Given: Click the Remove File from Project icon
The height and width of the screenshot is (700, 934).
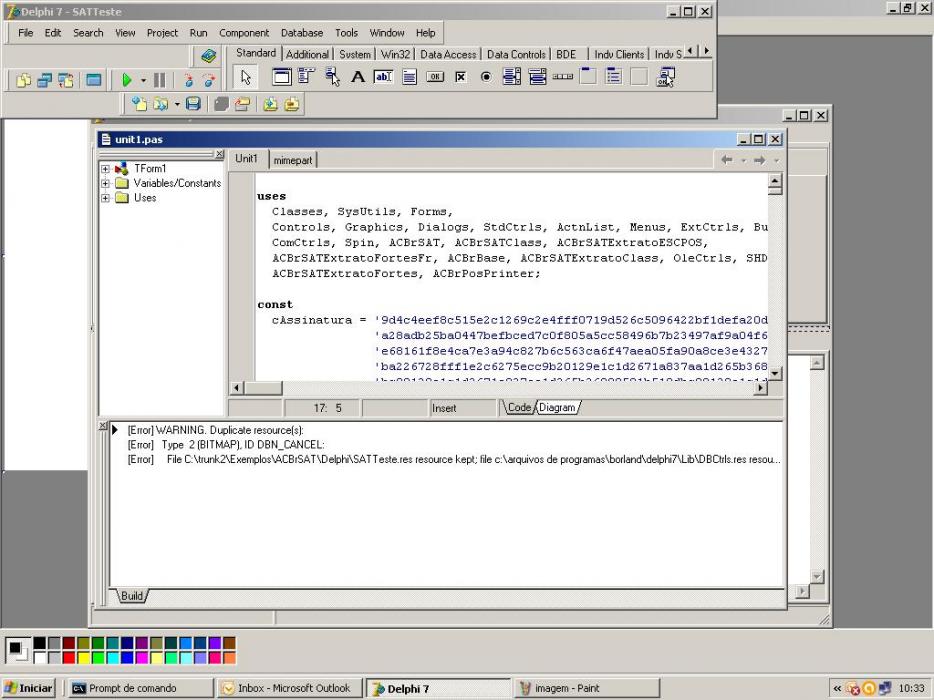Looking at the screenshot, I should coord(292,104).
